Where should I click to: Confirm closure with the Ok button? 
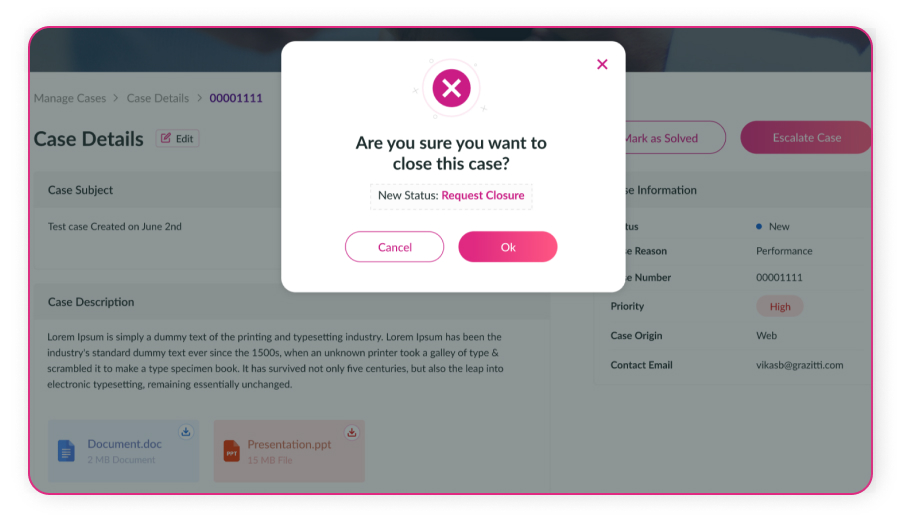pyautogui.click(x=507, y=247)
